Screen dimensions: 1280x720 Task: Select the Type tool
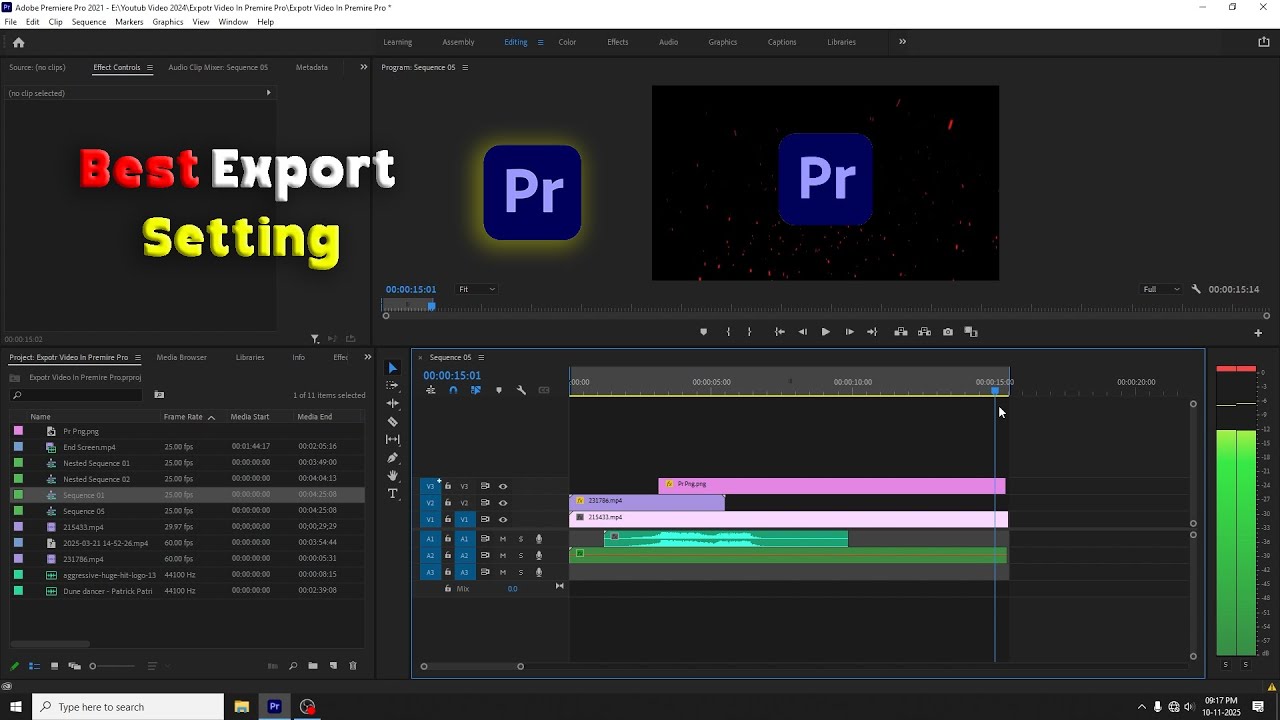tap(392, 493)
